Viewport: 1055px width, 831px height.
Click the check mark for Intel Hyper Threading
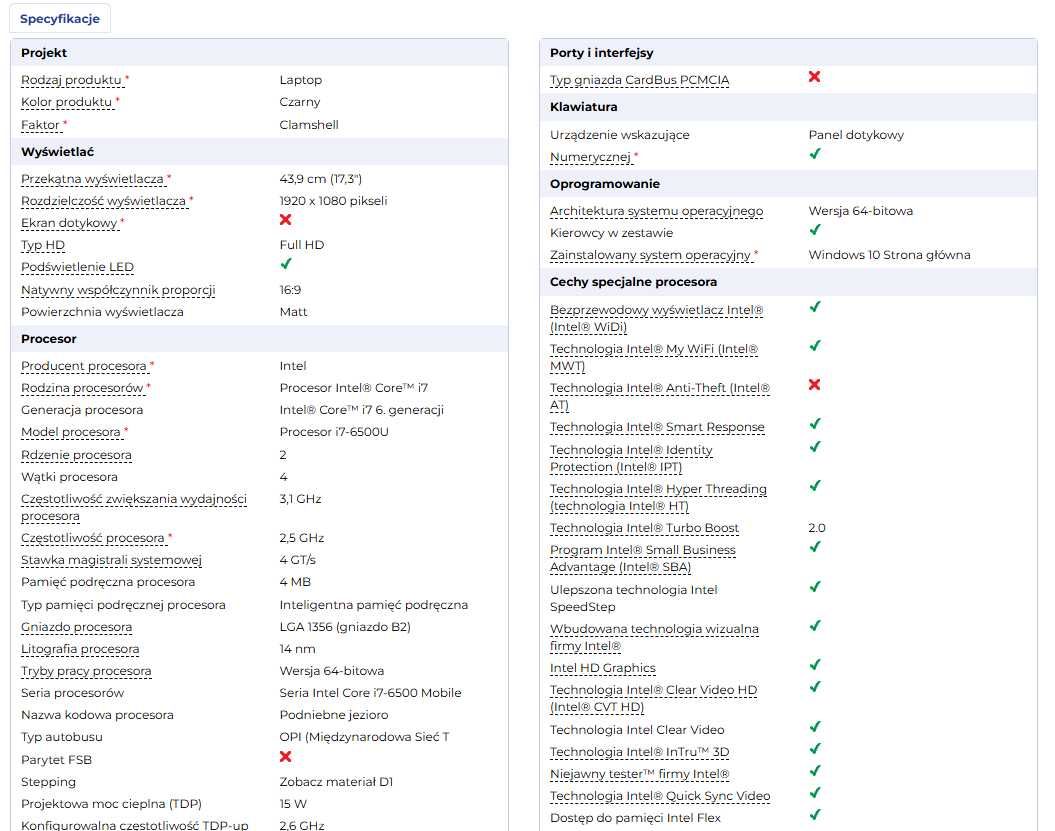[x=815, y=486]
